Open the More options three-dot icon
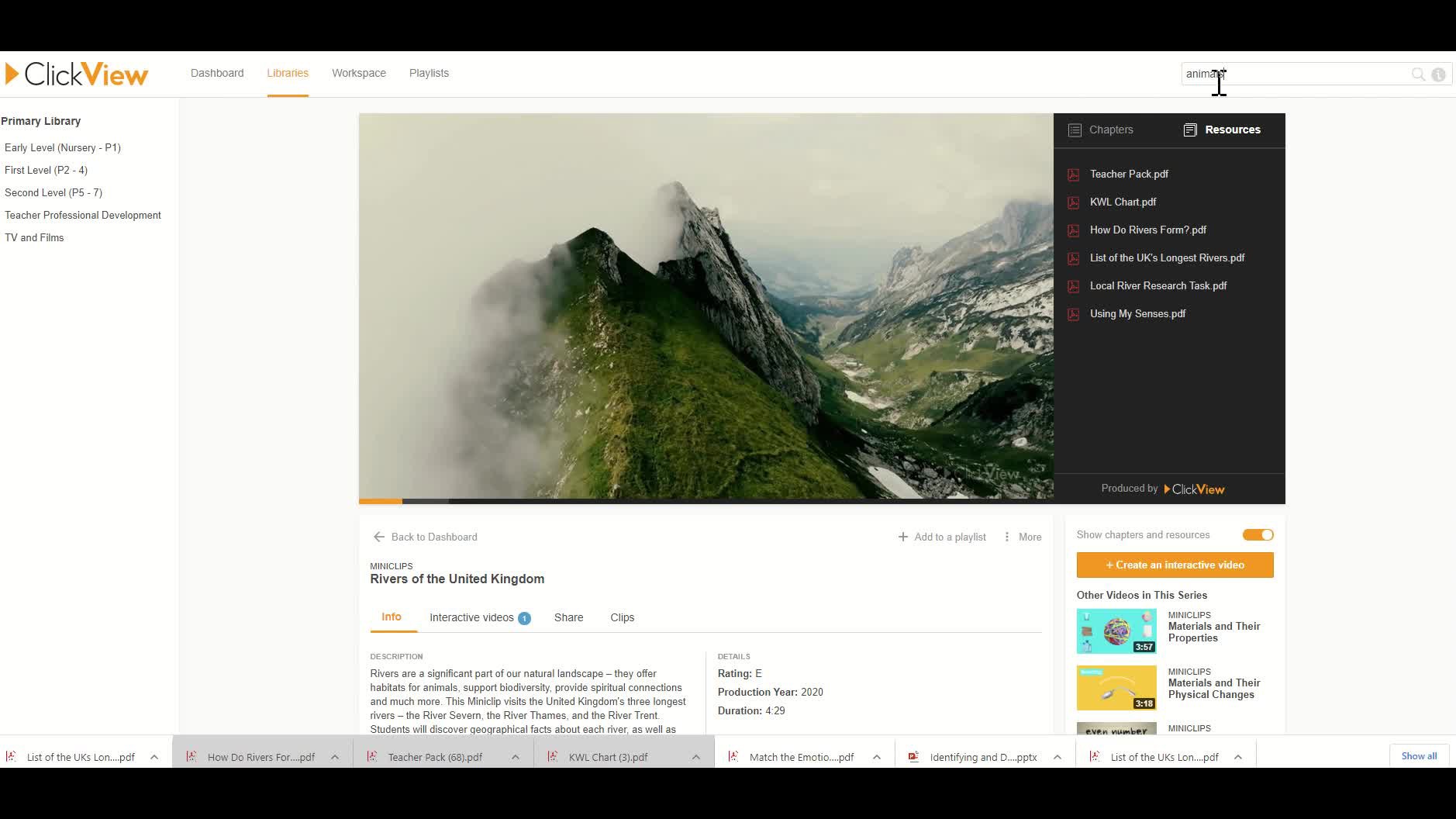1456x819 pixels. (x=1006, y=537)
